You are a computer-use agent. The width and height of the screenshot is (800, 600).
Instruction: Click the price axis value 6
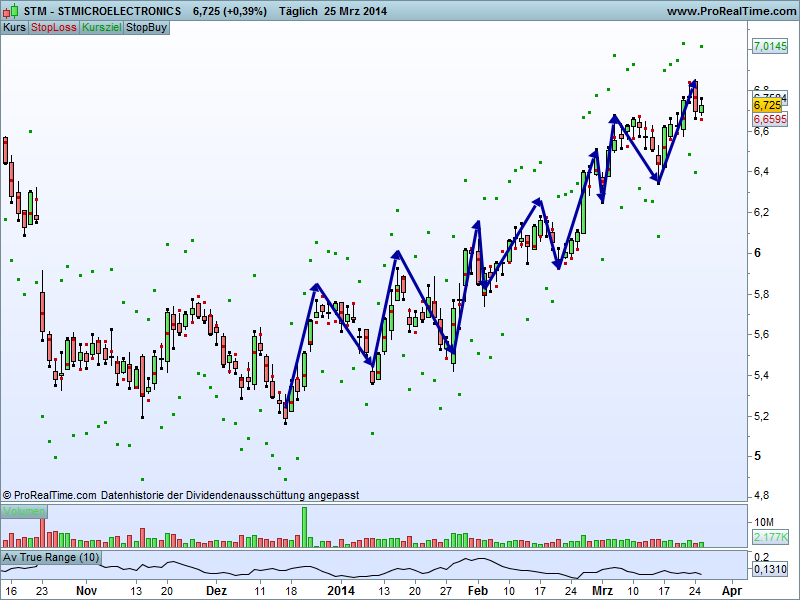click(757, 253)
